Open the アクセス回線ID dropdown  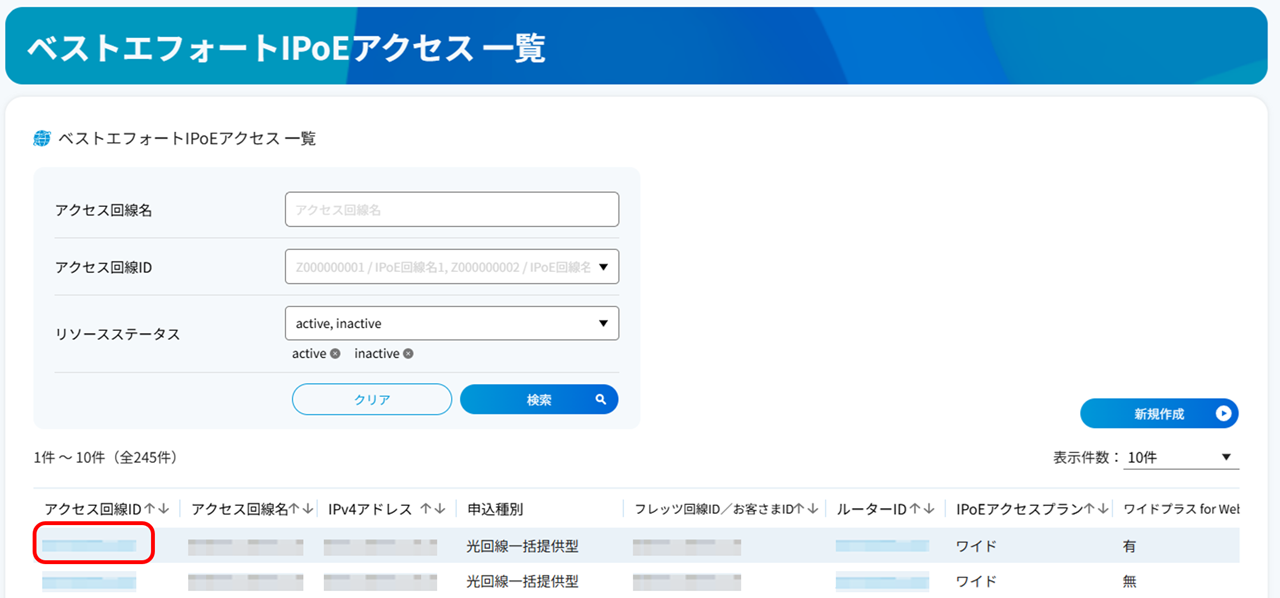pyautogui.click(x=452, y=267)
